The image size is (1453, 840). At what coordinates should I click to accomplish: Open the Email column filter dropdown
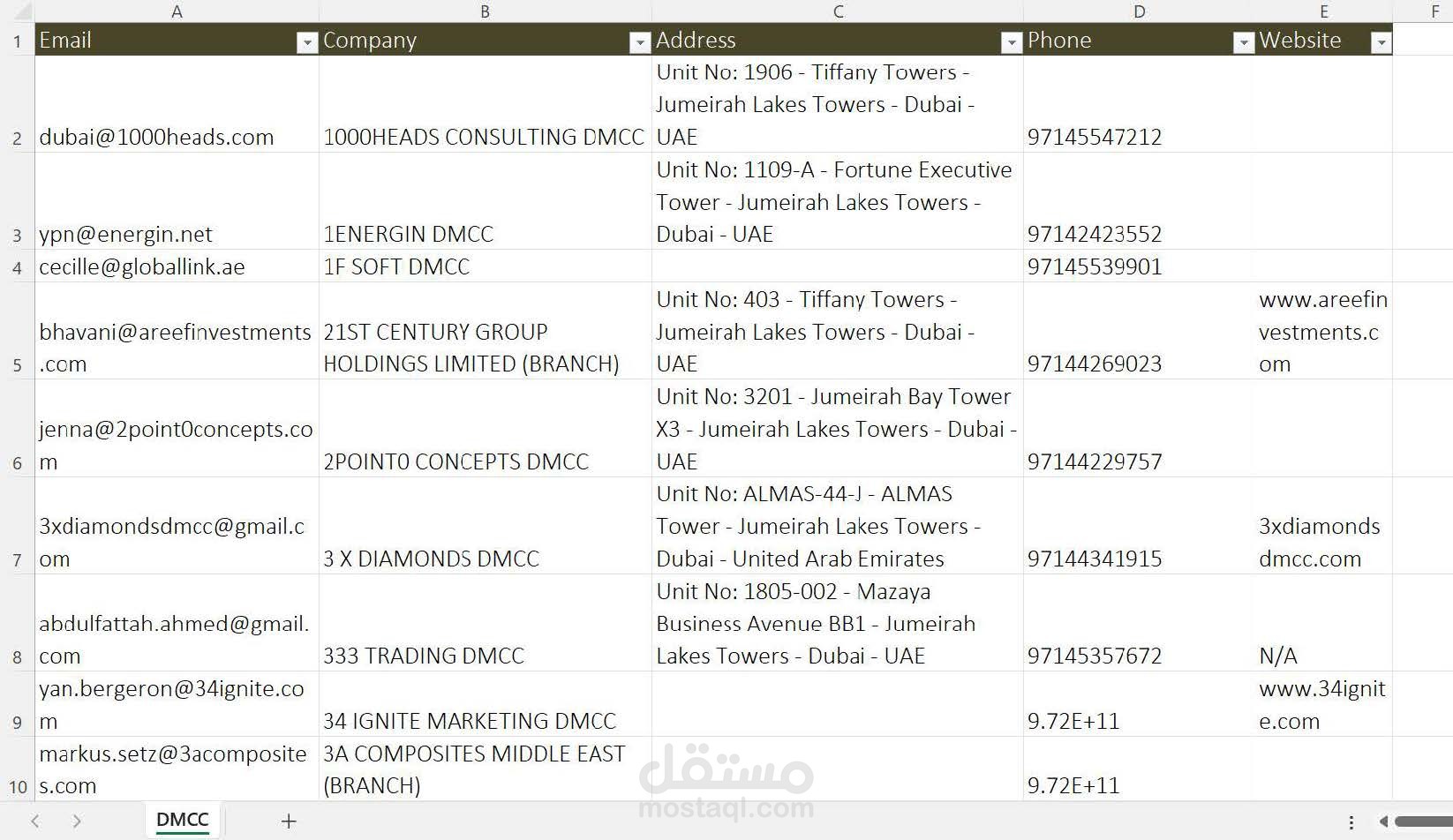[306, 42]
